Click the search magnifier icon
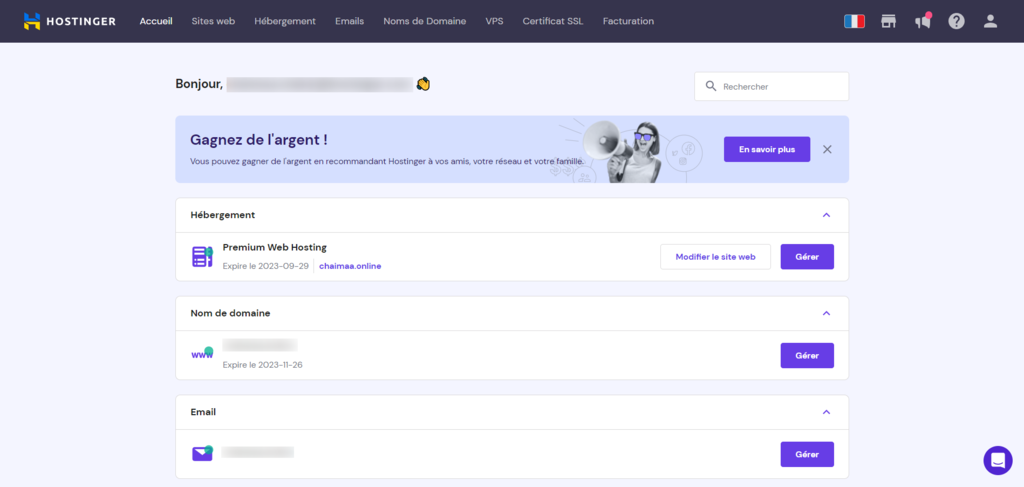This screenshot has width=1024, height=487. tap(711, 86)
